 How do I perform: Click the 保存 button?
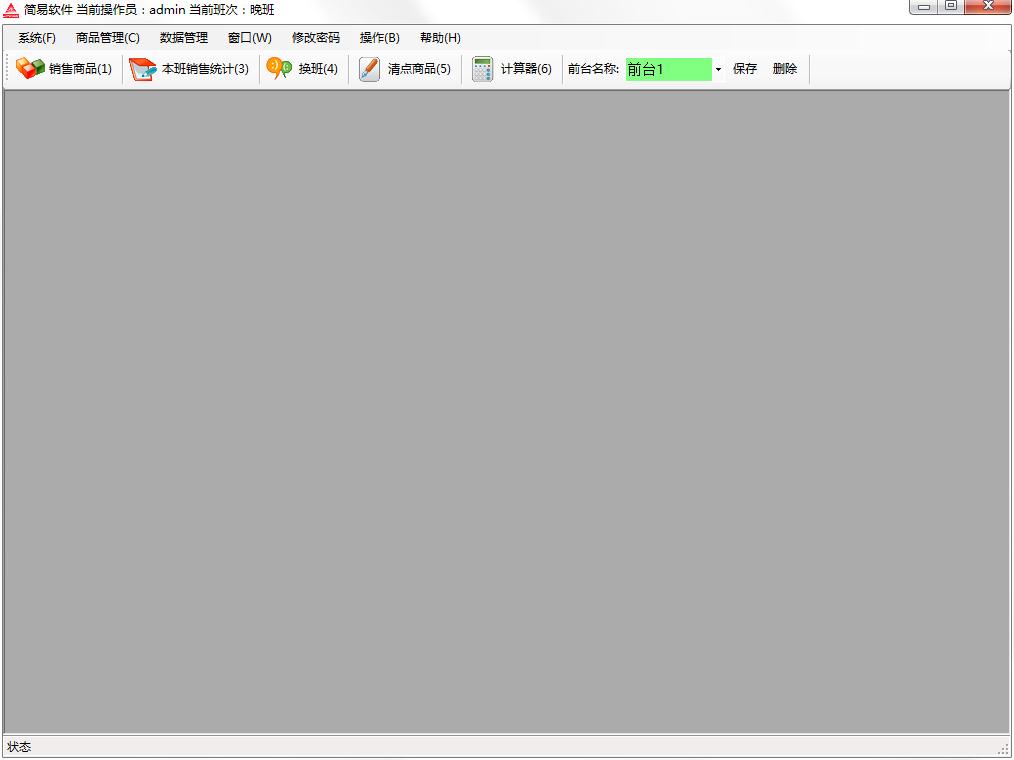click(745, 69)
